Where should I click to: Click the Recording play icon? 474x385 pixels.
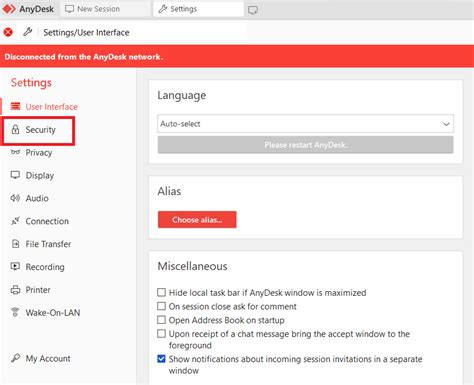tap(15, 266)
